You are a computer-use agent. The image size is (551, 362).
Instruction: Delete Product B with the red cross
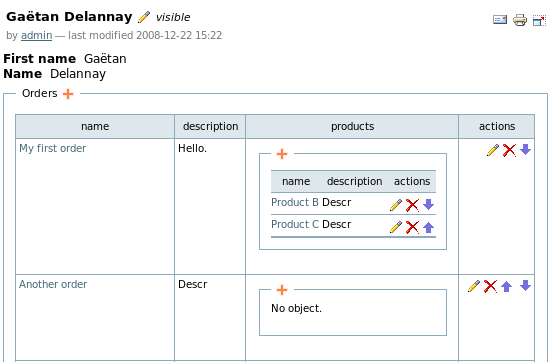[x=412, y=205]
